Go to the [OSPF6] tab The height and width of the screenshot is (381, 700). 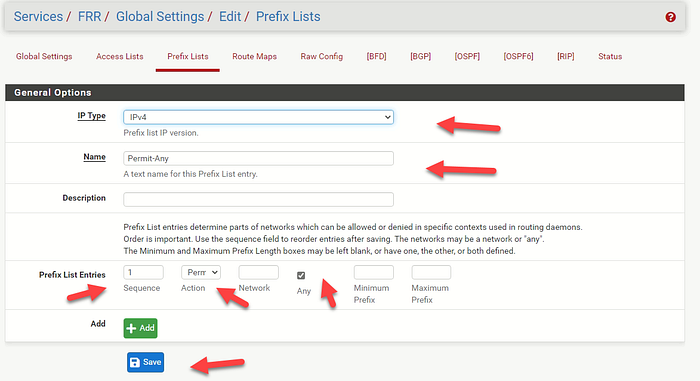518,56
